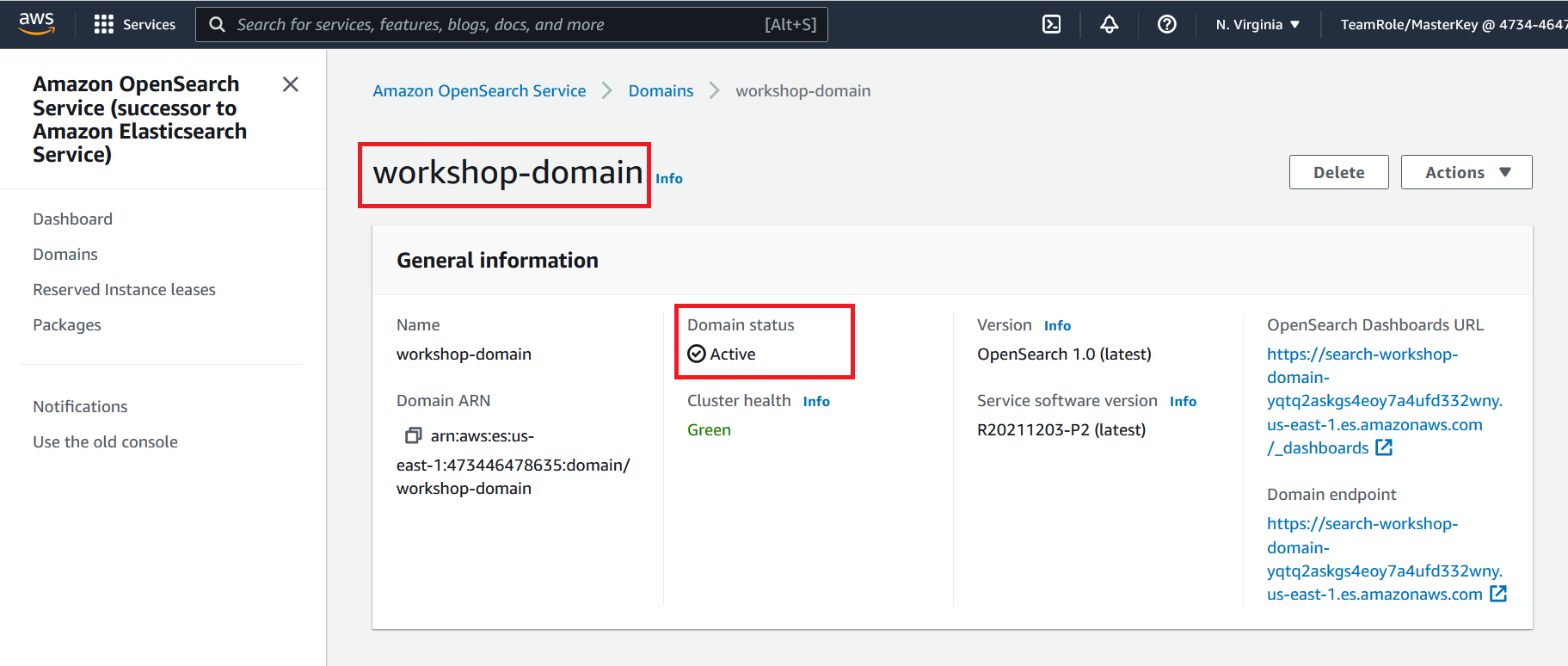Click the General information heading
This screenshot has width=1568, height=666.
(497, 260)
